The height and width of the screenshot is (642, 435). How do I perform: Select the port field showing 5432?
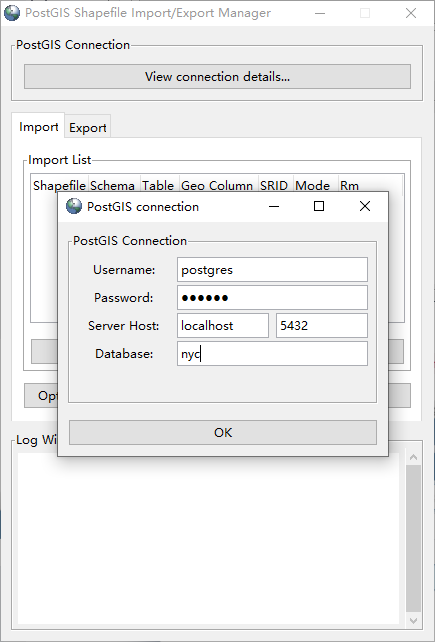[x=322, y=326]
